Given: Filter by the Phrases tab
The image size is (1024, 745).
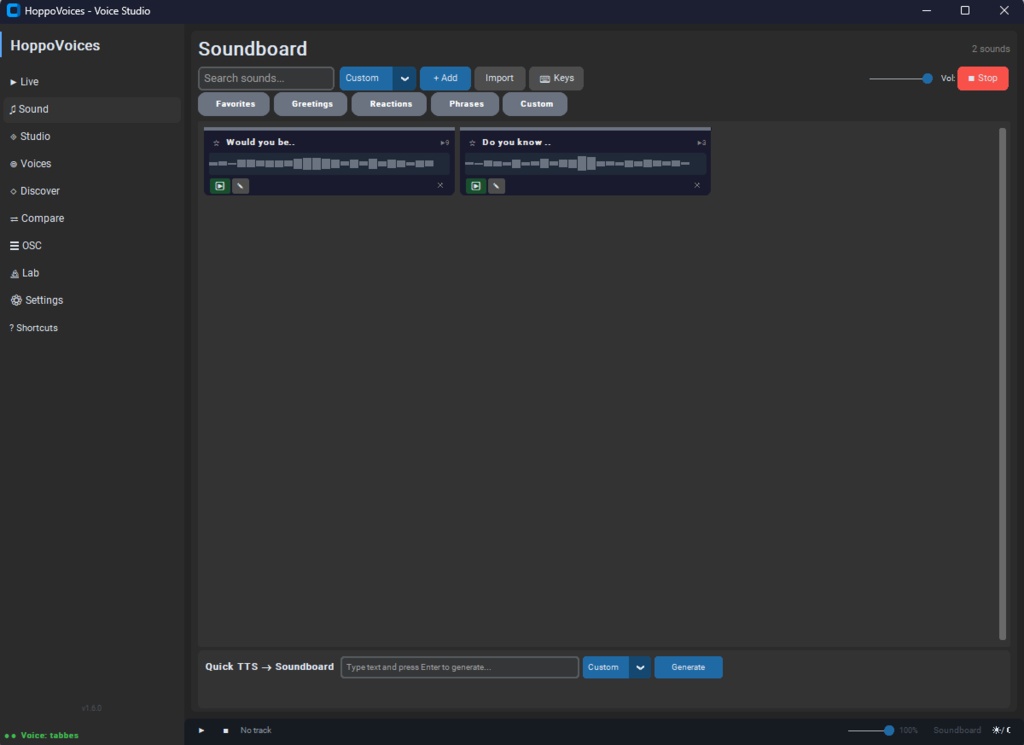Looking at the screenshot, I should click(466, 104).
